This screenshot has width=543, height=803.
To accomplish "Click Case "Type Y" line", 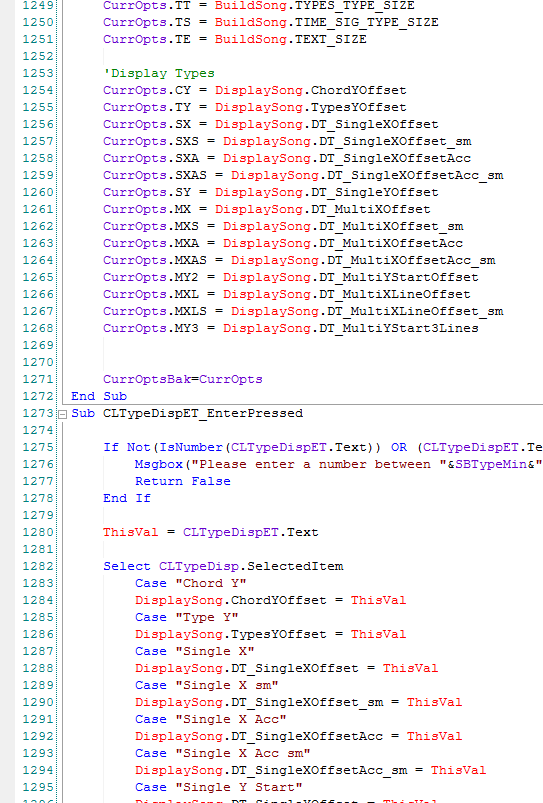I will [x=186, y=617].
